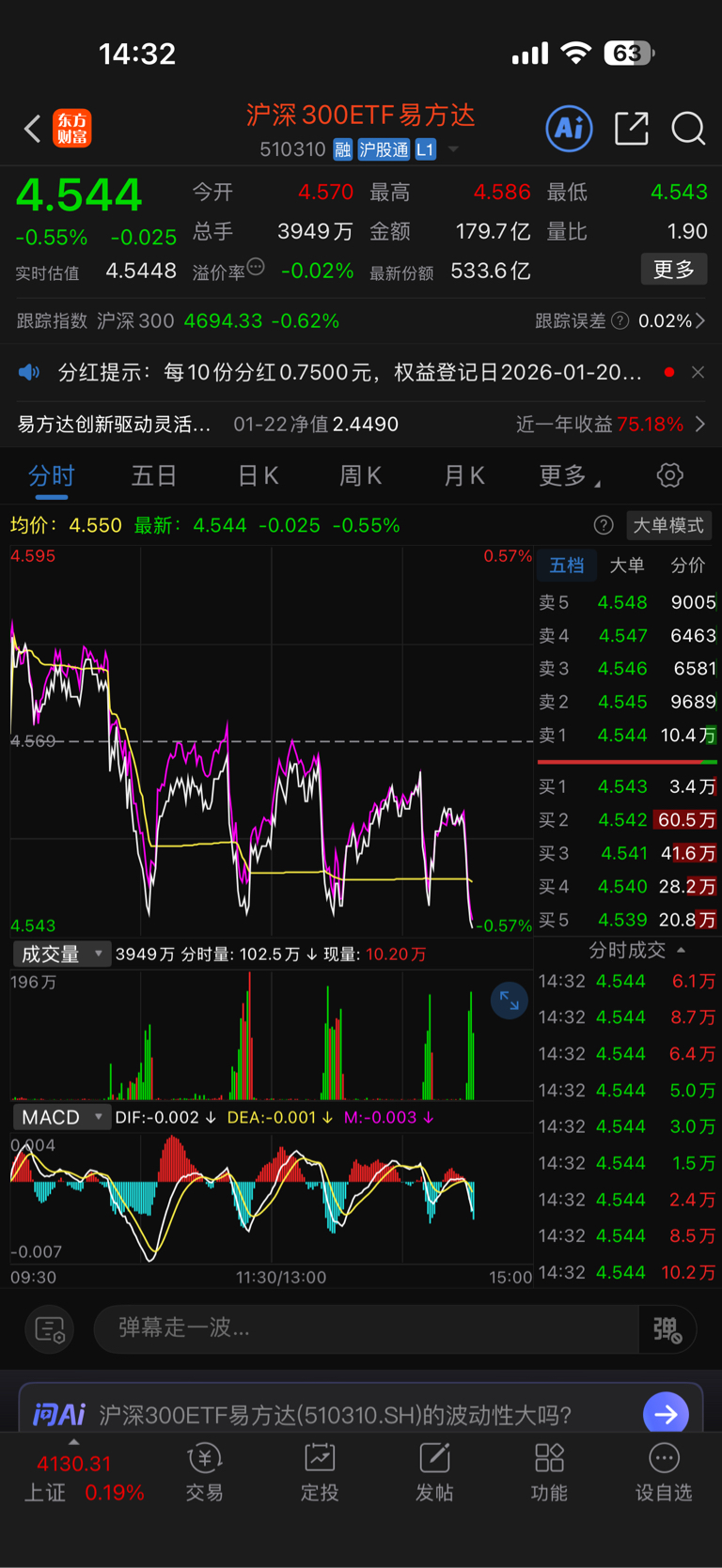Tap the 融 margin badge

click(343, 149)
